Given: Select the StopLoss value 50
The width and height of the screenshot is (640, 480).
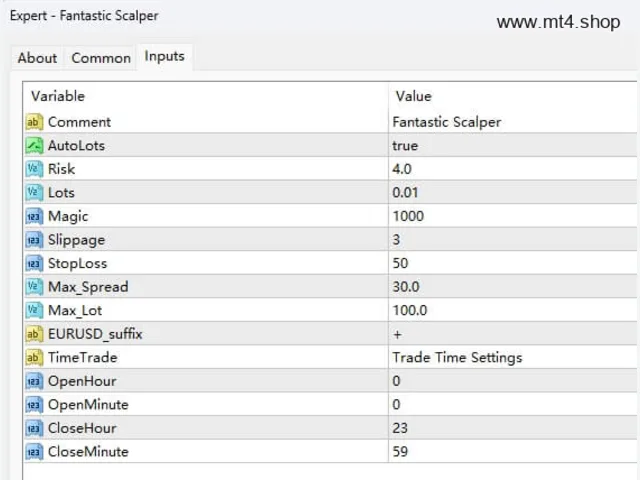Looking at the screenshot, I should [513, 263].
